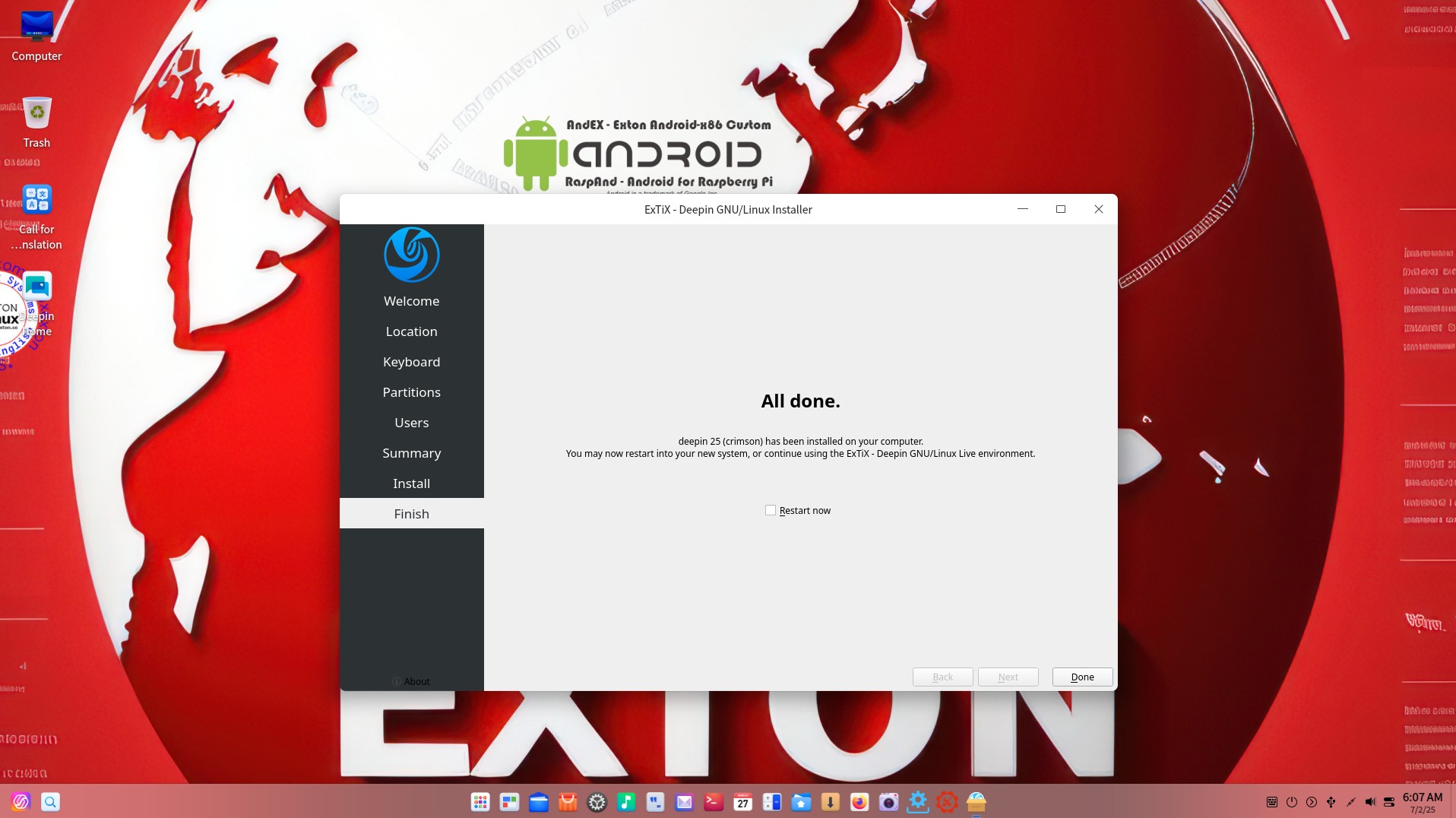1456x818 pixels.
Task: Open the network connection tray icon
Action: pyautogui.click(x=1350, y=801)
